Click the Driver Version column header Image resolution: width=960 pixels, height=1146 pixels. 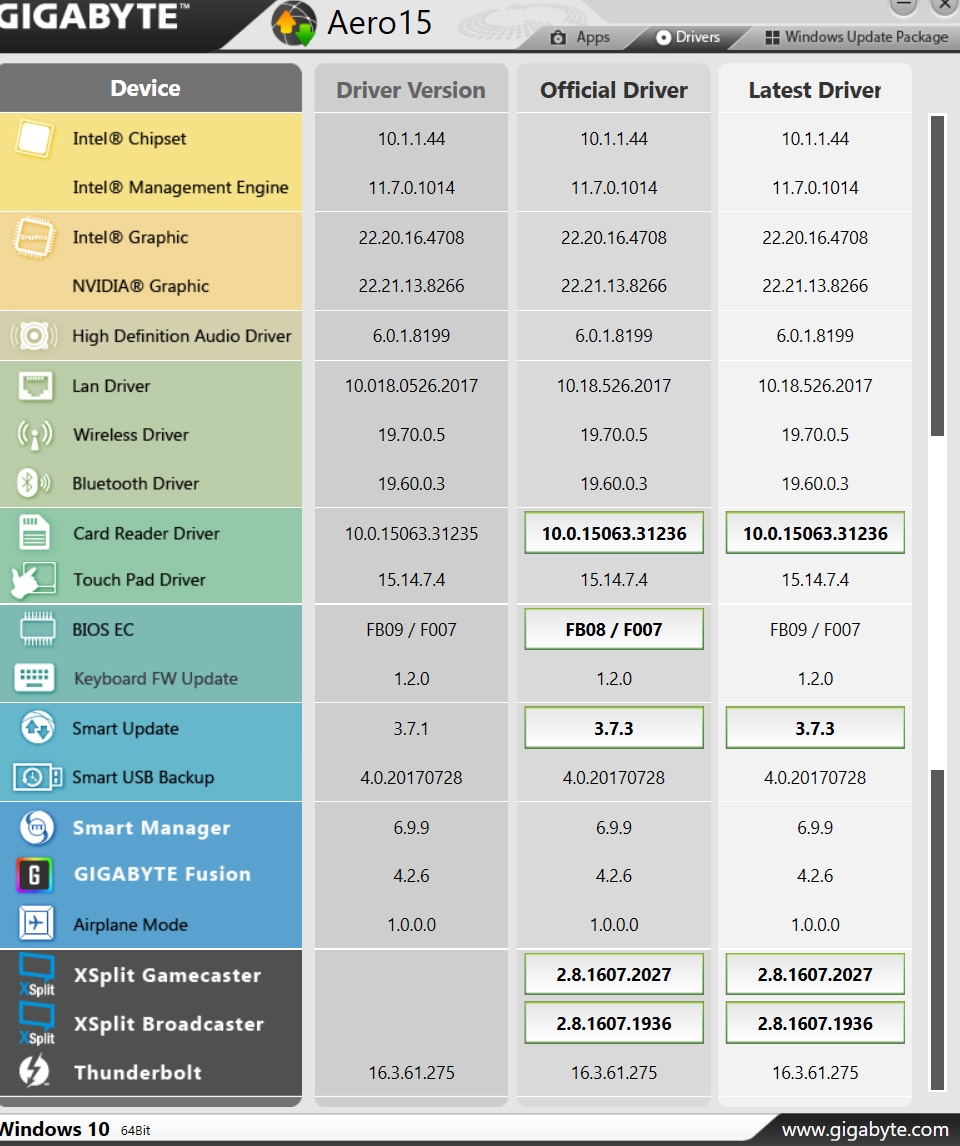(411, 89)
